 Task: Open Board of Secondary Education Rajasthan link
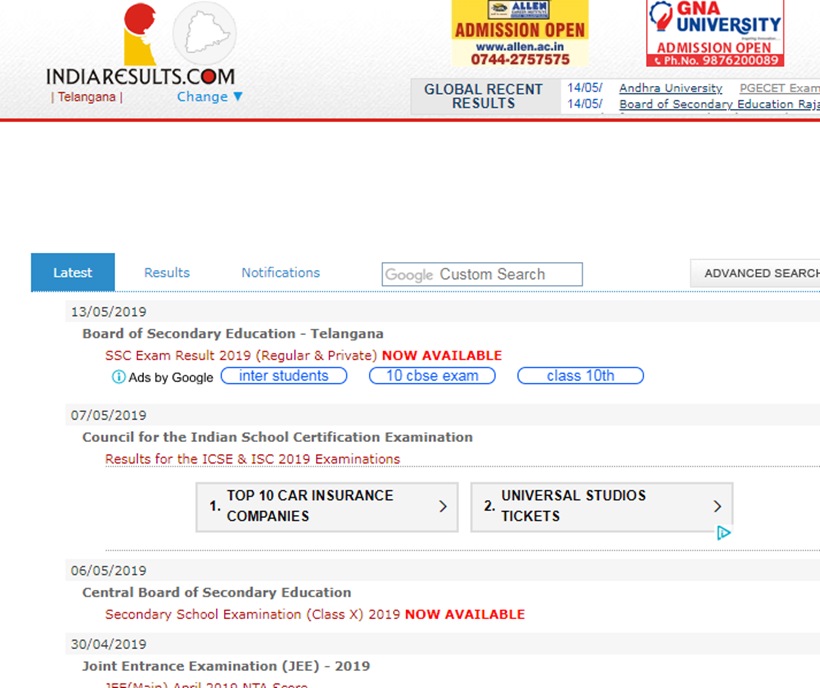(x=720, y=104)
